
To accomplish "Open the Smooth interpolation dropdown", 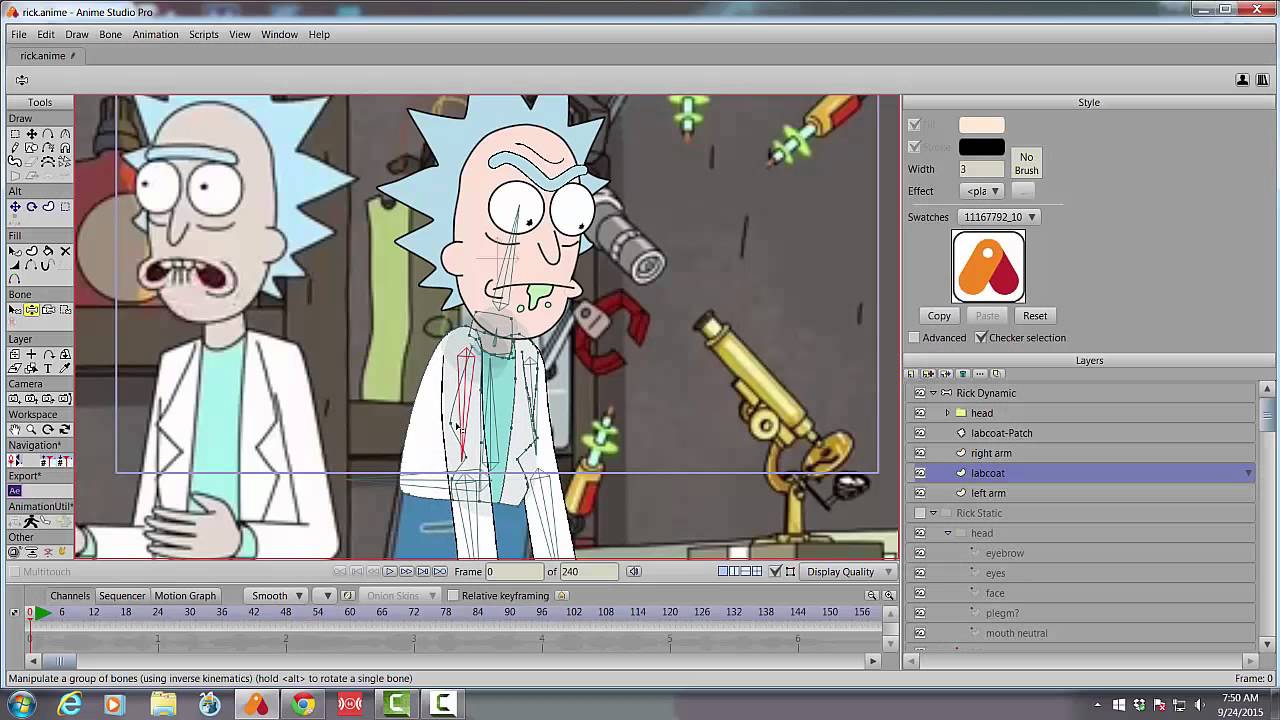I will (x=277, y=596).
